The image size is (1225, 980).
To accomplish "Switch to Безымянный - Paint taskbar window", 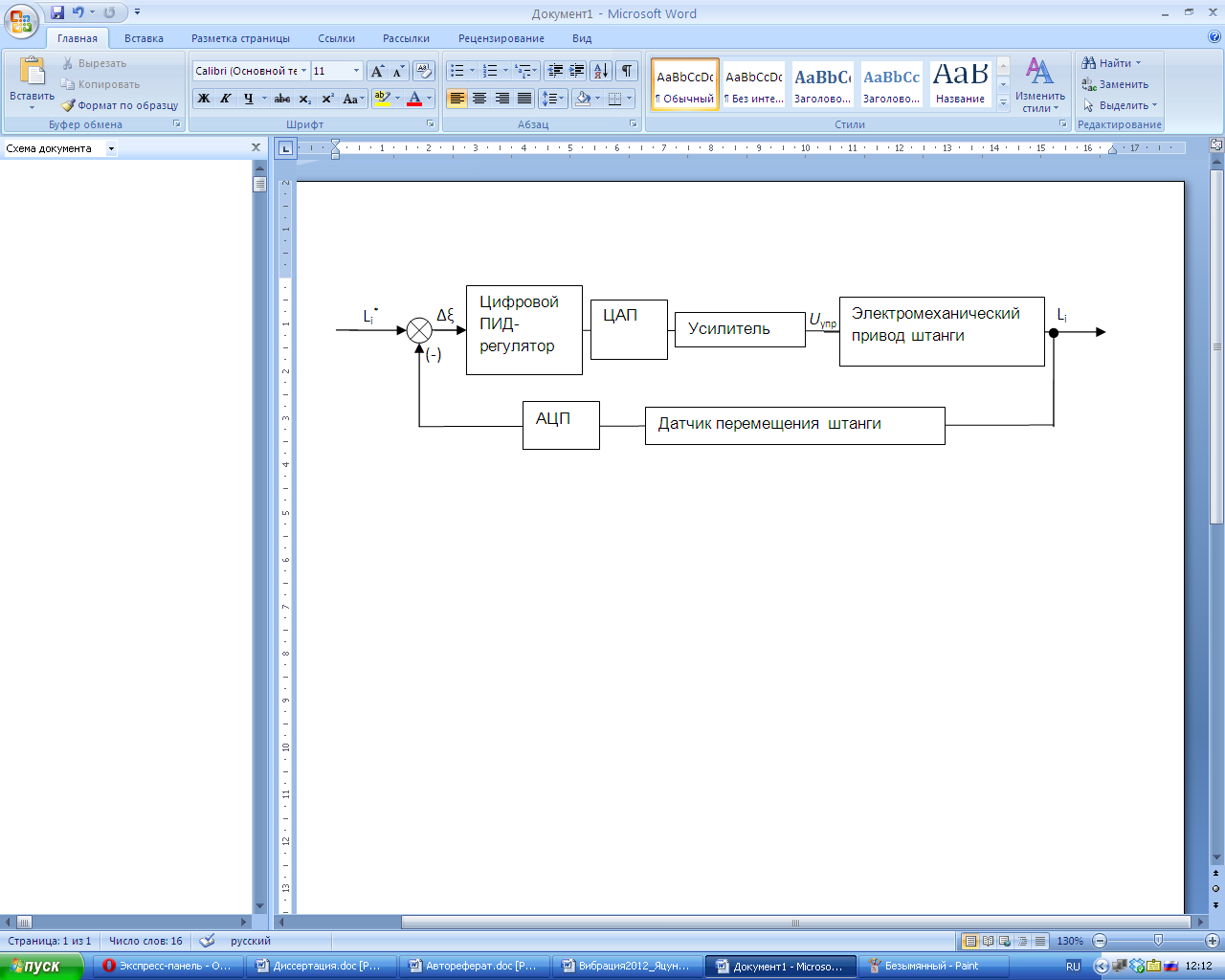I will tap(931, 966).
